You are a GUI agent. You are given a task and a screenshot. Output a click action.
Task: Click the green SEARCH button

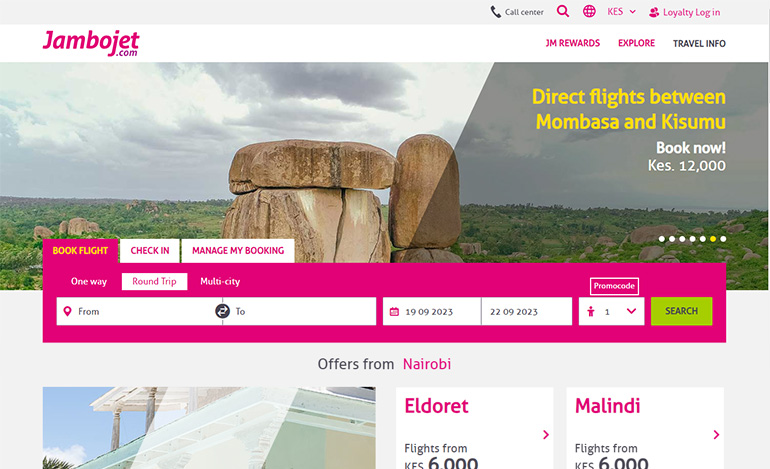coord(681,311)
